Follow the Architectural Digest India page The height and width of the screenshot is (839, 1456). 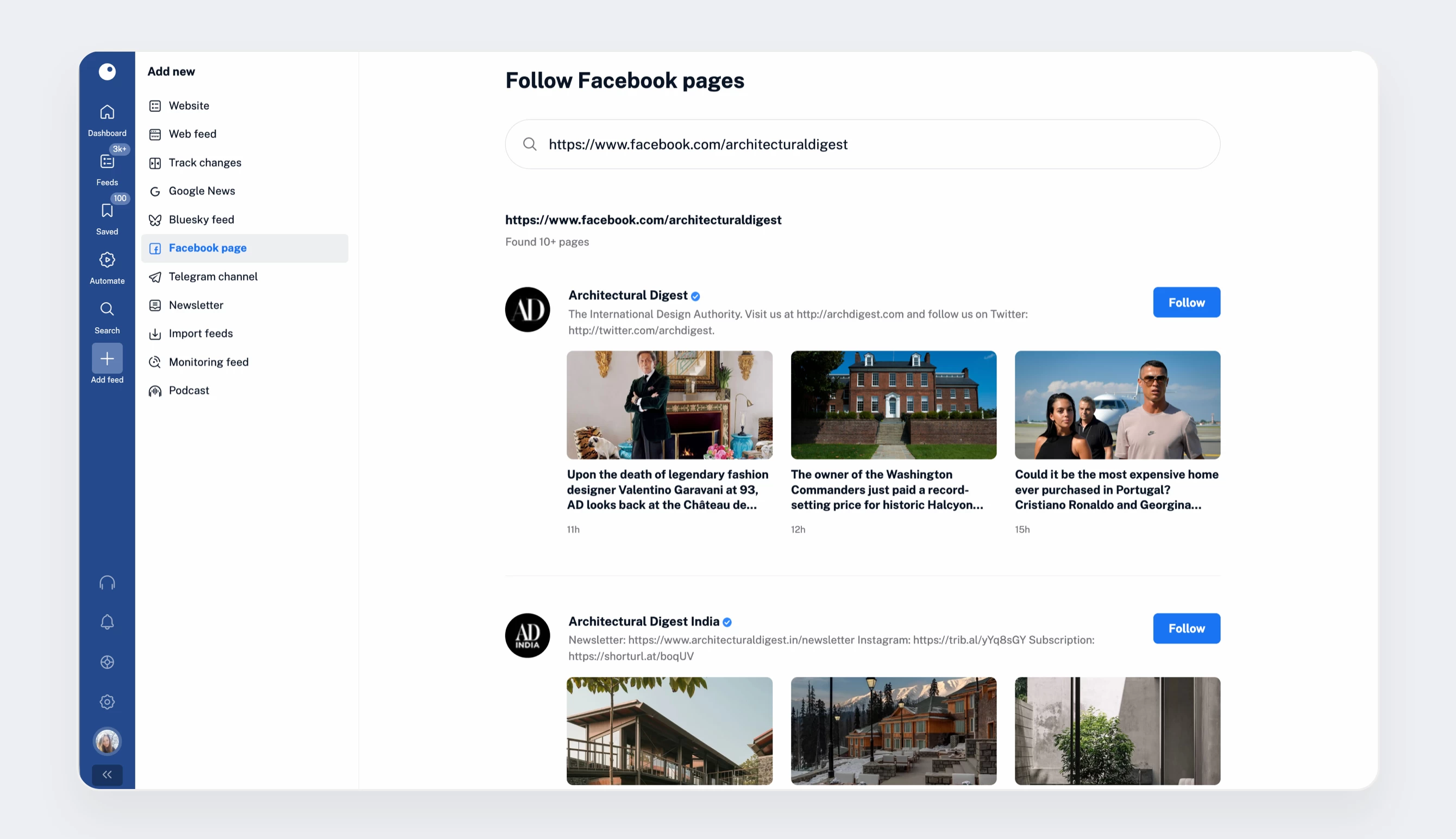click(x=1186, y=628)
